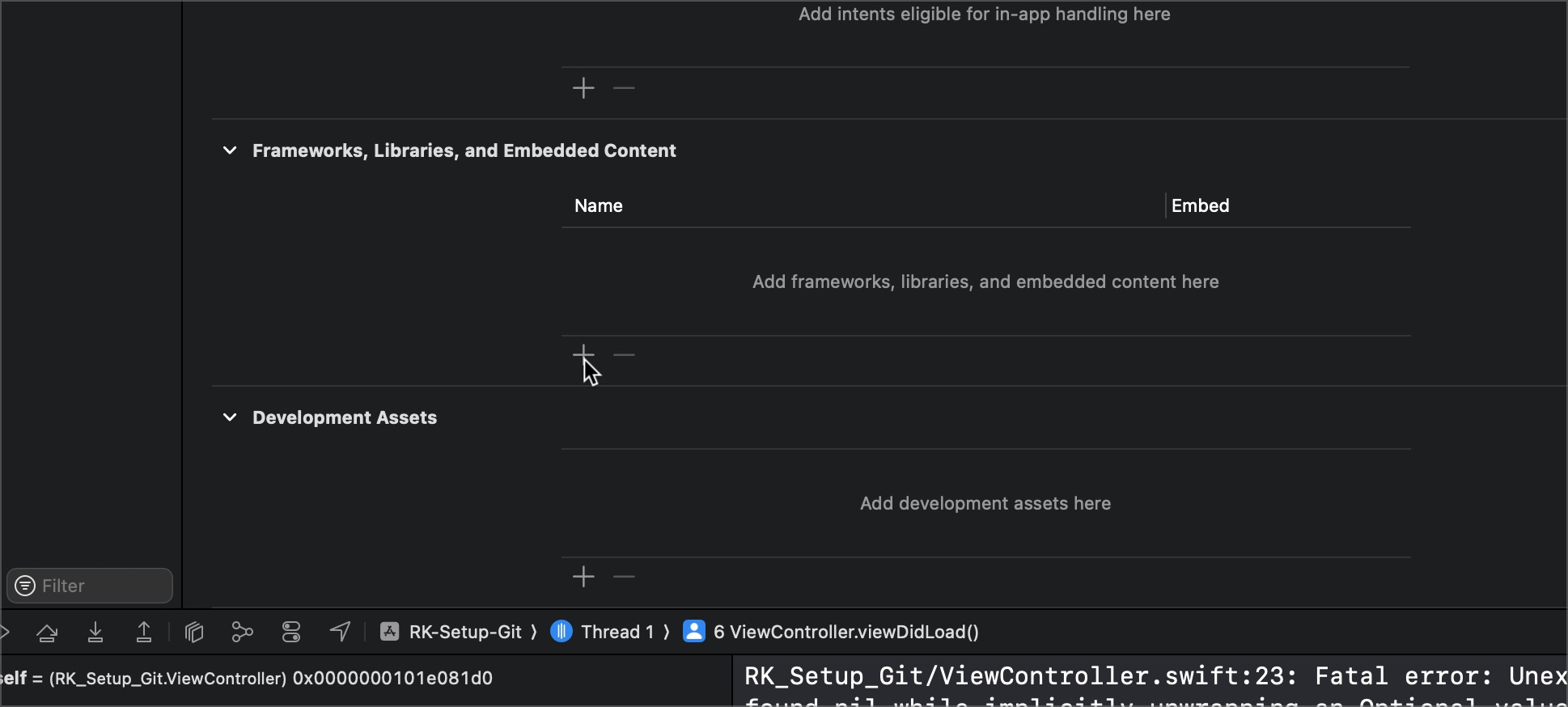Open the 6 ViewController.viewDidLoad() stack frame breadcrumb

click(x=831, y=632)
